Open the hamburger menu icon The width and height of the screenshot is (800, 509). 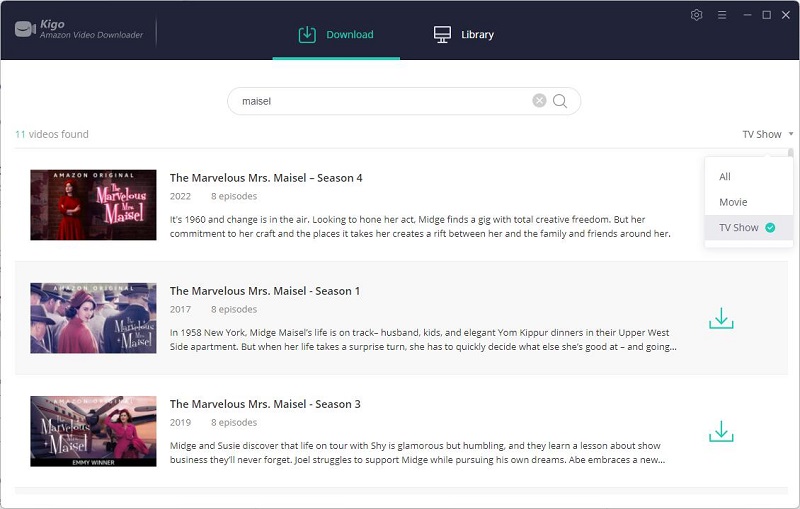pyautogui.click(x=722, y=15)
